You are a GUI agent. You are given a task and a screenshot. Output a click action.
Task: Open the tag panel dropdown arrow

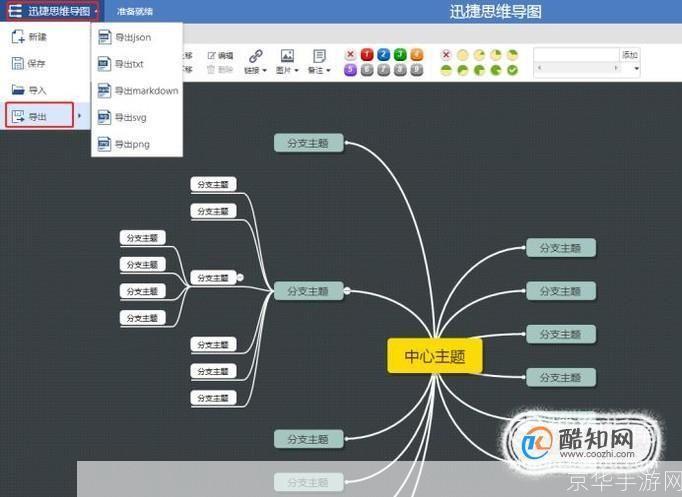point(636,69)
